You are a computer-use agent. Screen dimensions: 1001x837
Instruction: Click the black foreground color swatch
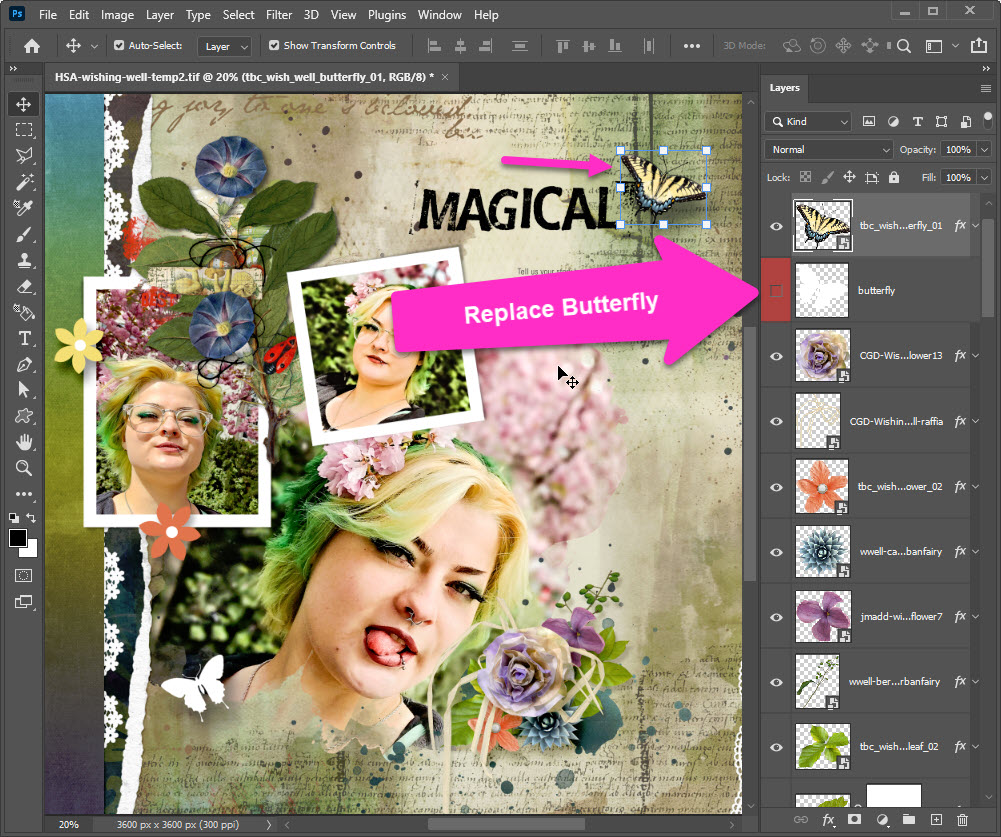click(x=18, y=538)
